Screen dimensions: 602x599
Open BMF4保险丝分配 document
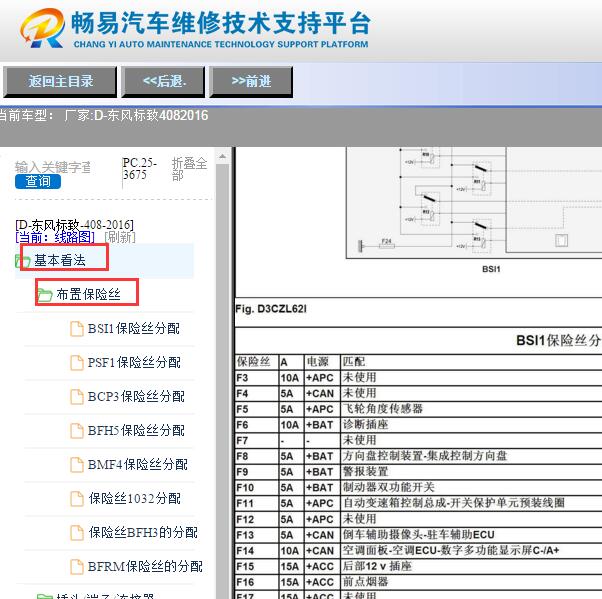pyautogui.click(x=138, y=465)
